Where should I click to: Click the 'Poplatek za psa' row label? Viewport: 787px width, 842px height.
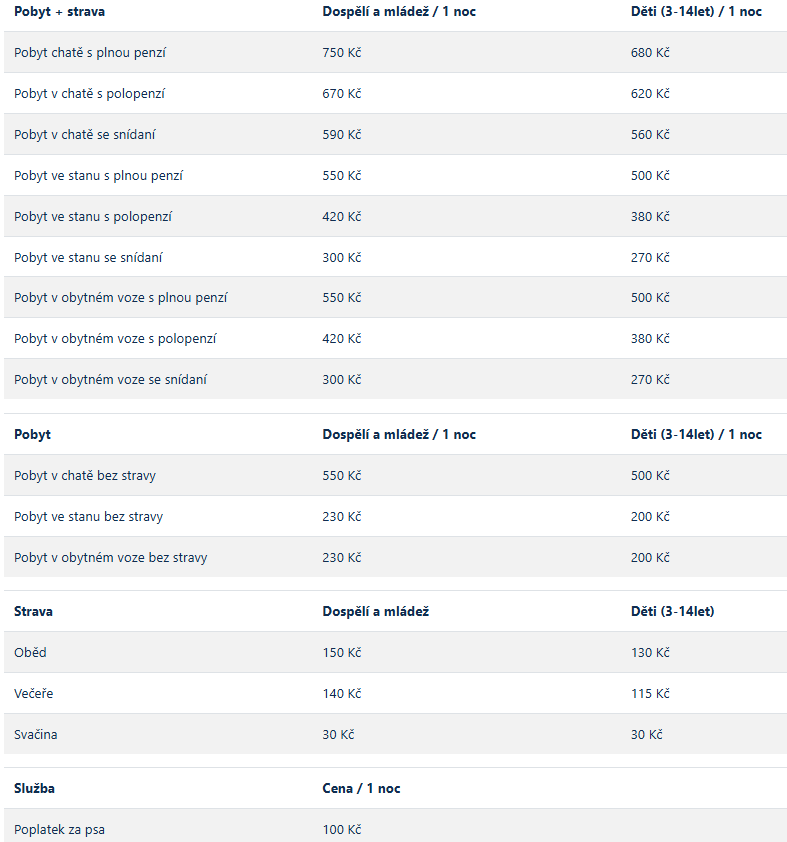59,830
